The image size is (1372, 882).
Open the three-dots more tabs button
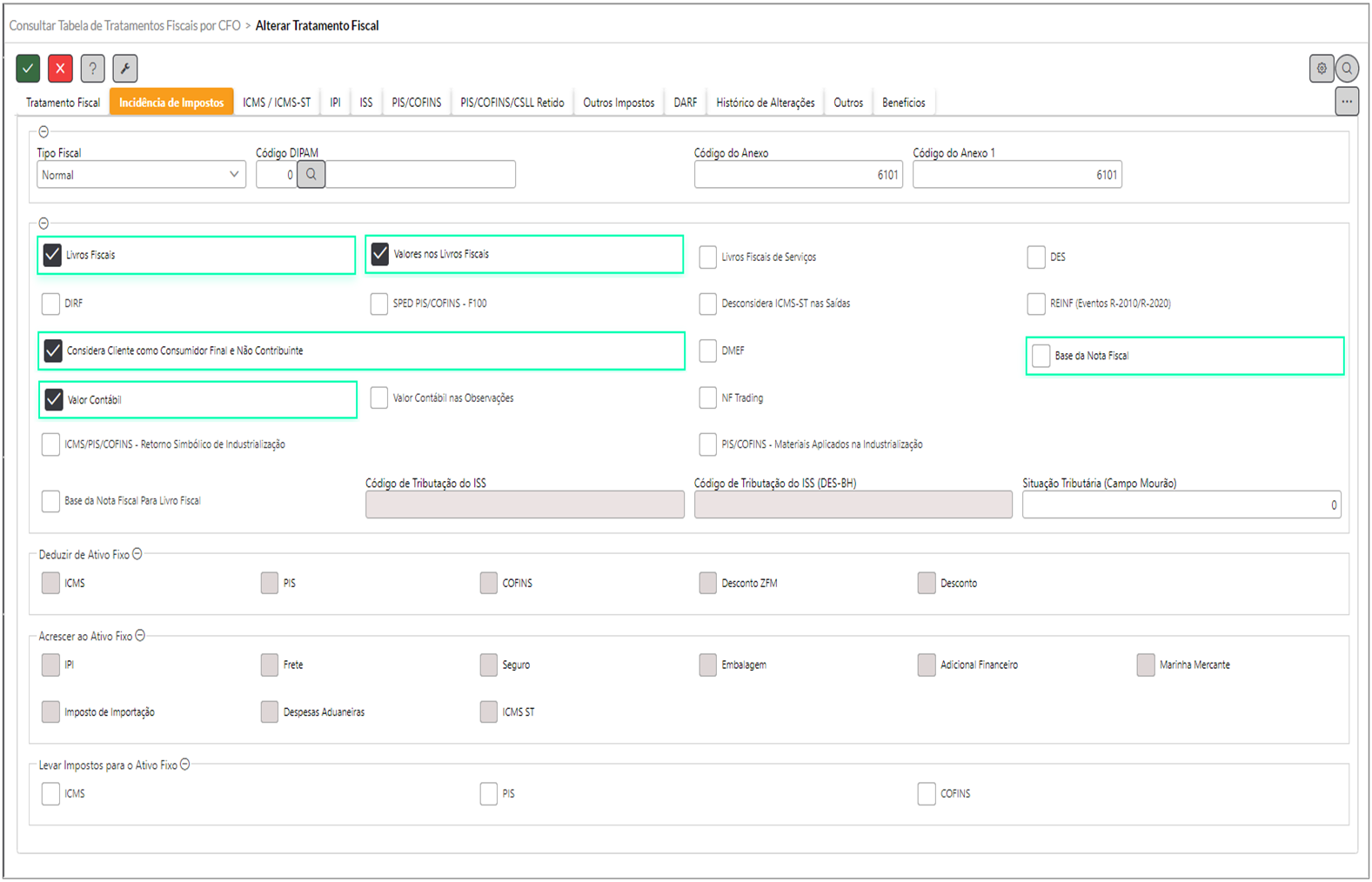pyautogui.click(x=1346, y=102)
